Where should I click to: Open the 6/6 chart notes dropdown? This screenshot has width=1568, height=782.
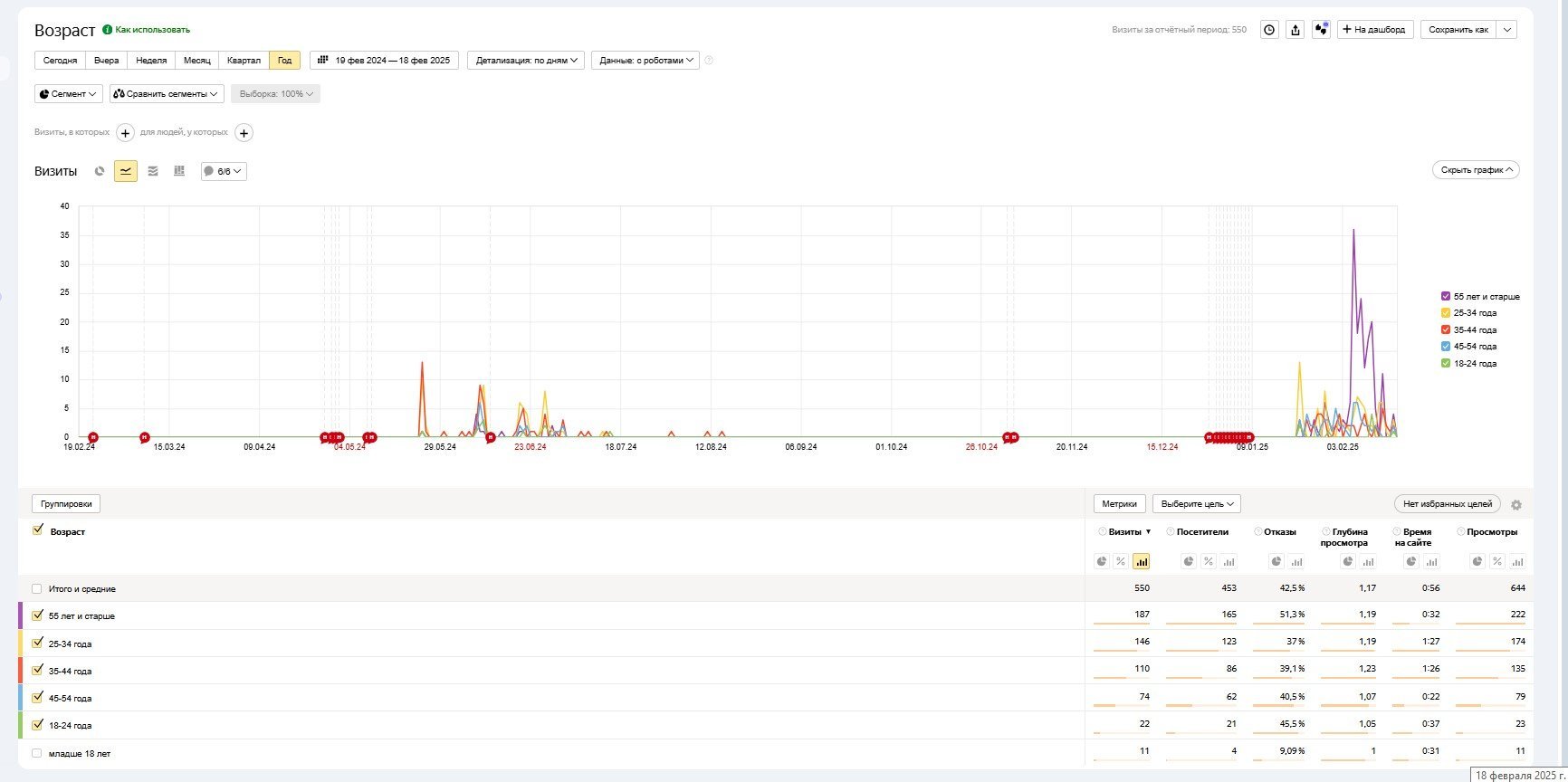(x=224, y=171)
